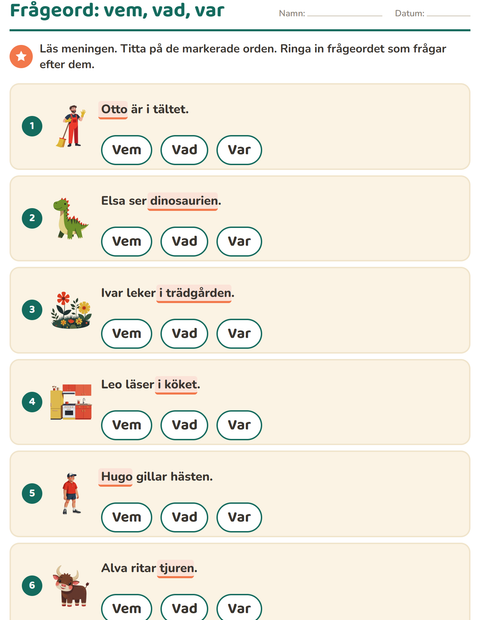Viewport: 480px width, 620px height.
Task: Click the Namn input line
Action: [x=345, y=14]
